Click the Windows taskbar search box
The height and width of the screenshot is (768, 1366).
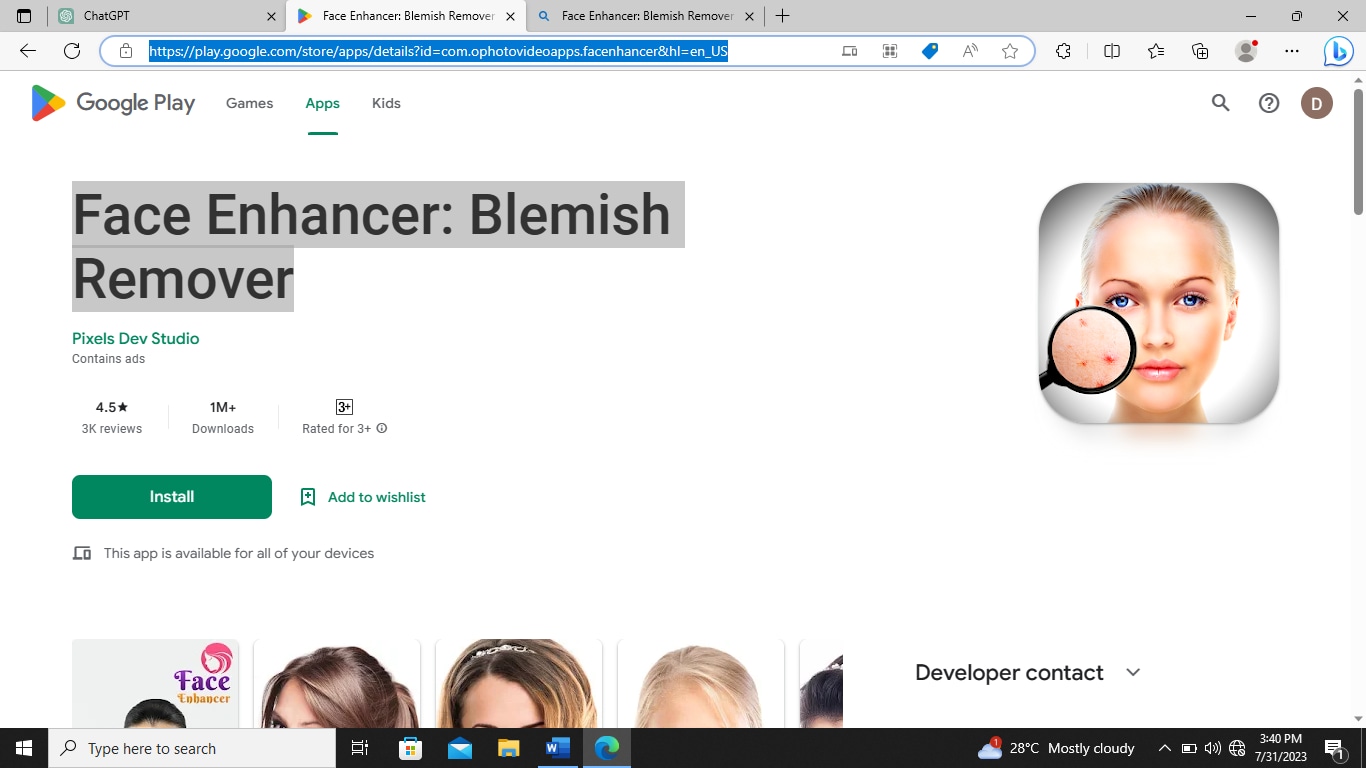pos(192,748)
